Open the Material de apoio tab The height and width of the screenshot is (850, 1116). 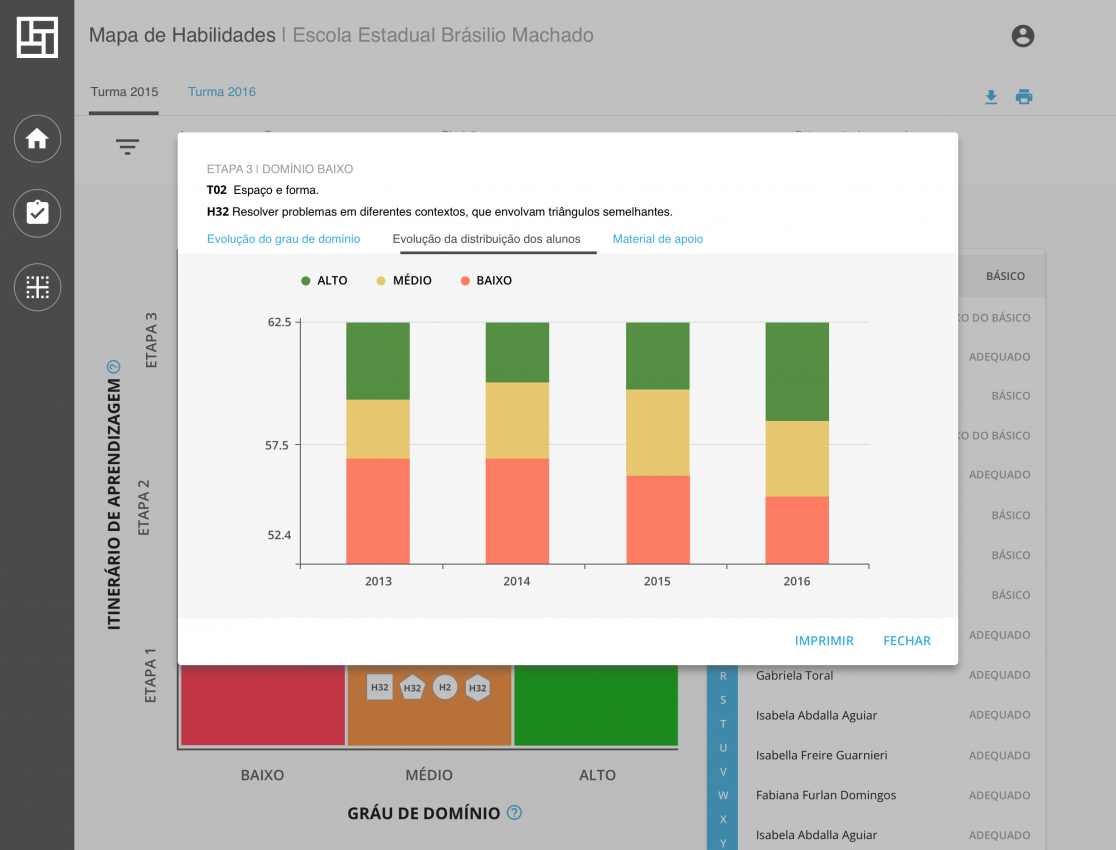click(657, 239)
